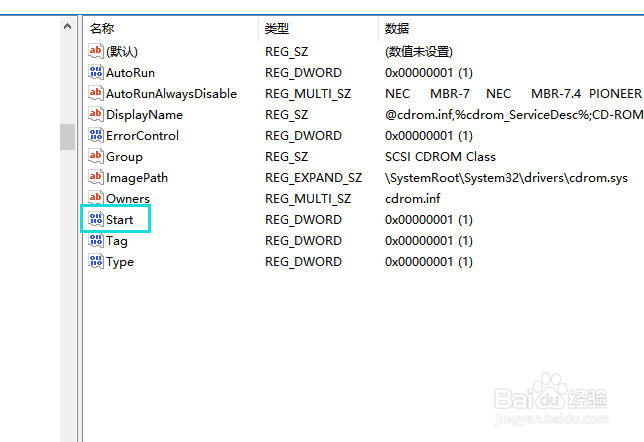Click the 0x00000001 data in Tag row

point(429,241)
